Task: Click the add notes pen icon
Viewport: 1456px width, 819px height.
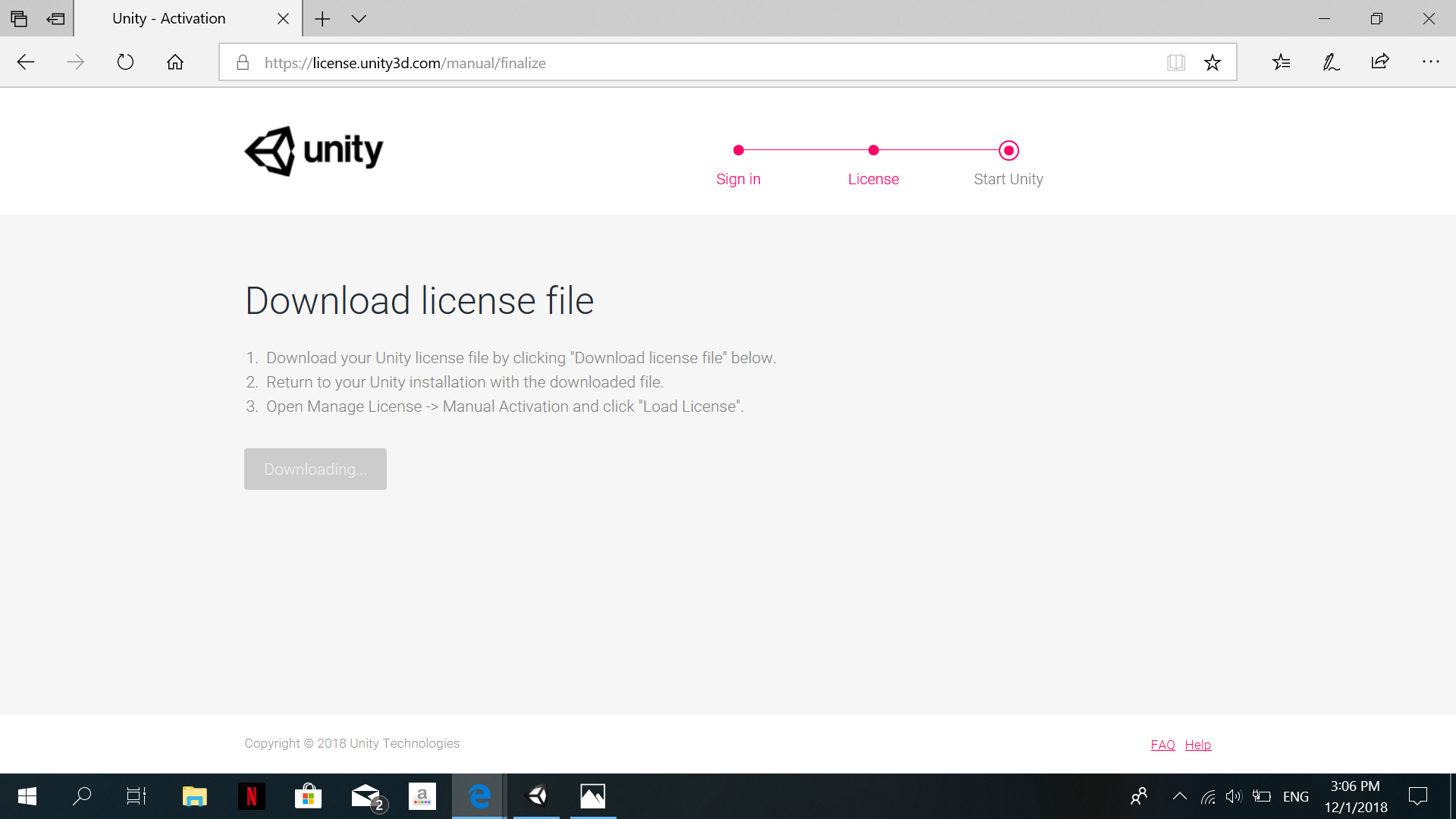Action: tap(1331, 62)
